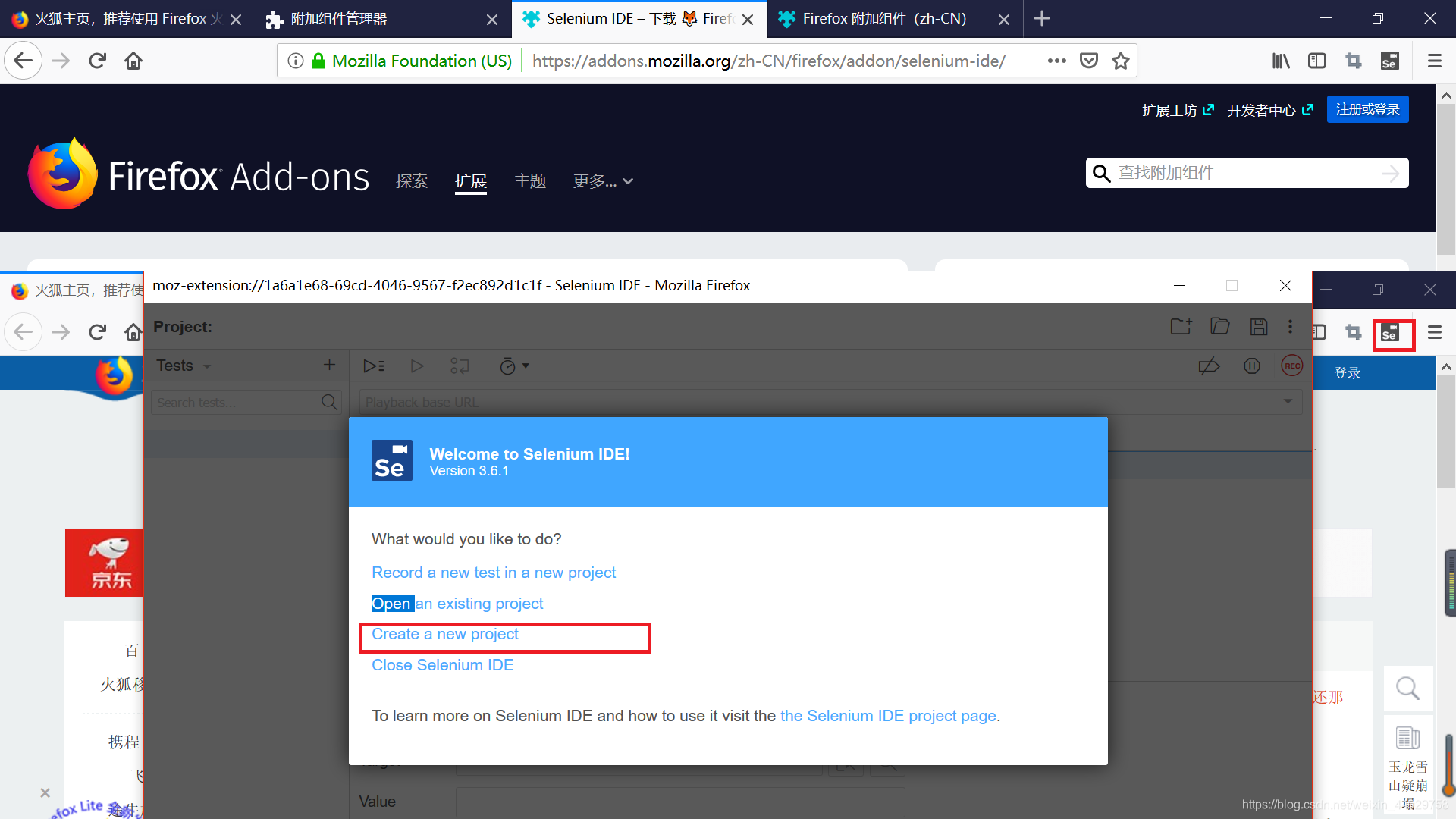Click 注册或登录 button
Image resolution: width=1456 pixels, height=819 pixels.
(x=1367, y=109)
